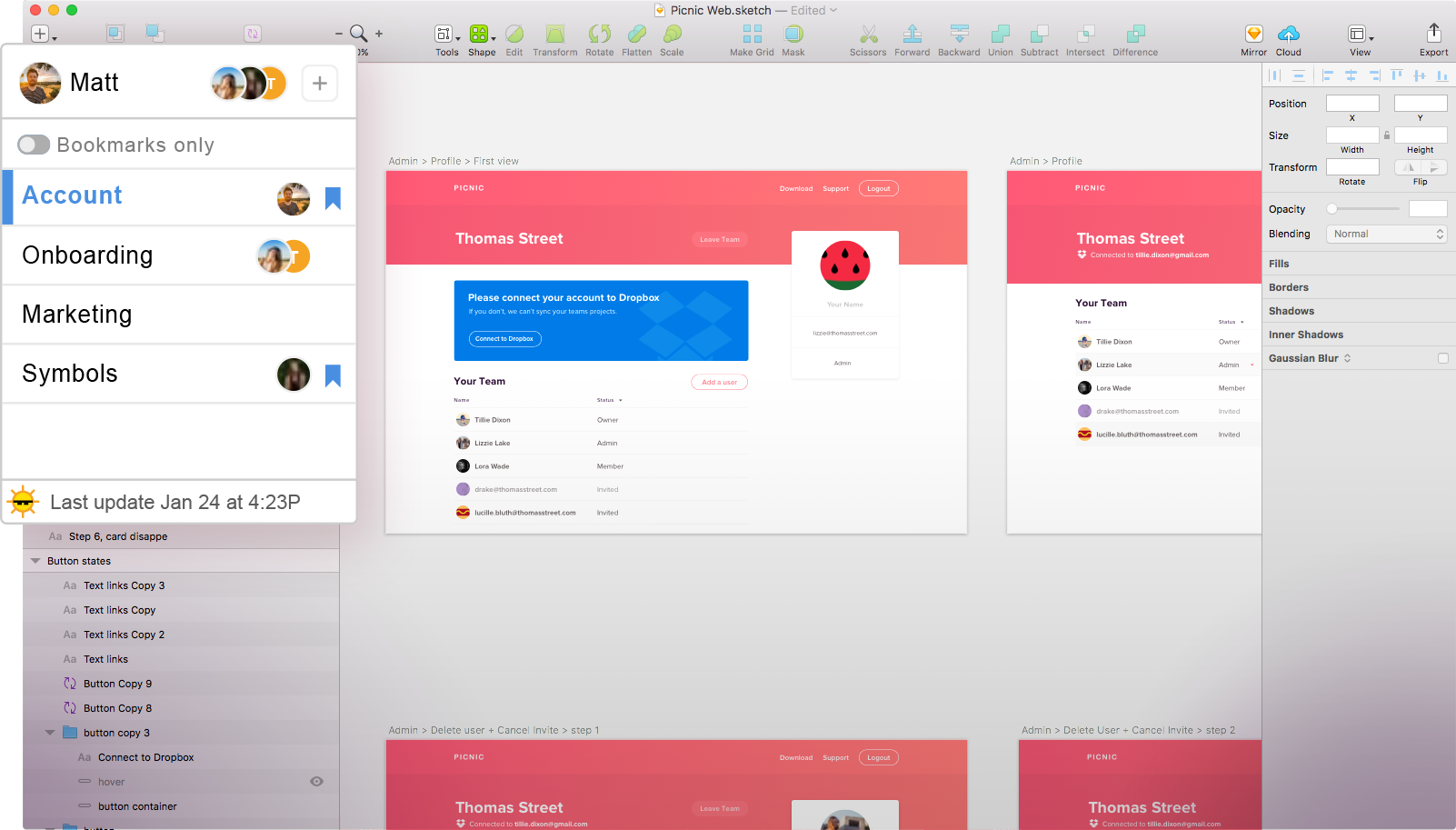Enable the Gaussian Blur checkbox
Screen dimensions: 1456x830
coord(1442,358)
